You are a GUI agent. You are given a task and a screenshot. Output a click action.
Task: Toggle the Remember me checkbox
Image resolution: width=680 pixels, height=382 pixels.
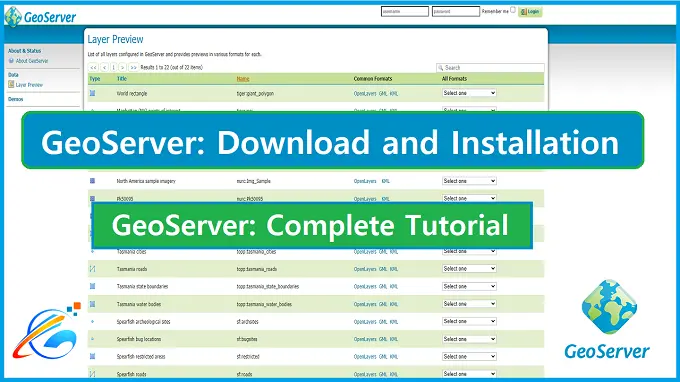(513, 10)
